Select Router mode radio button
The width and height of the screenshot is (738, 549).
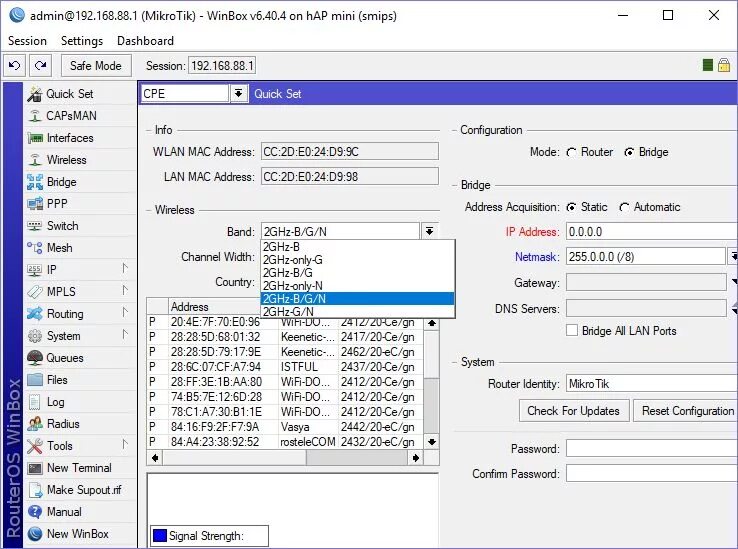point(571,153)
